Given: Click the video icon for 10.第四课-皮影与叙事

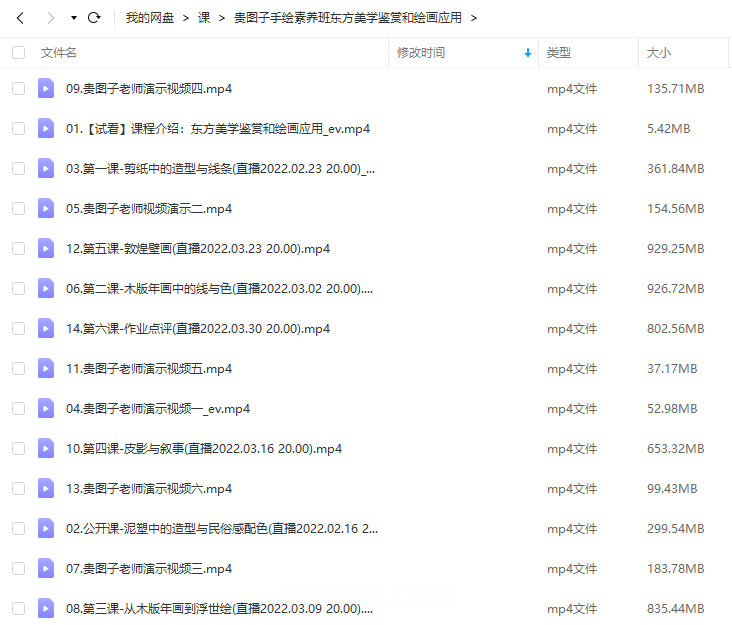Looking at the screenshot, I should click(46, 449).
